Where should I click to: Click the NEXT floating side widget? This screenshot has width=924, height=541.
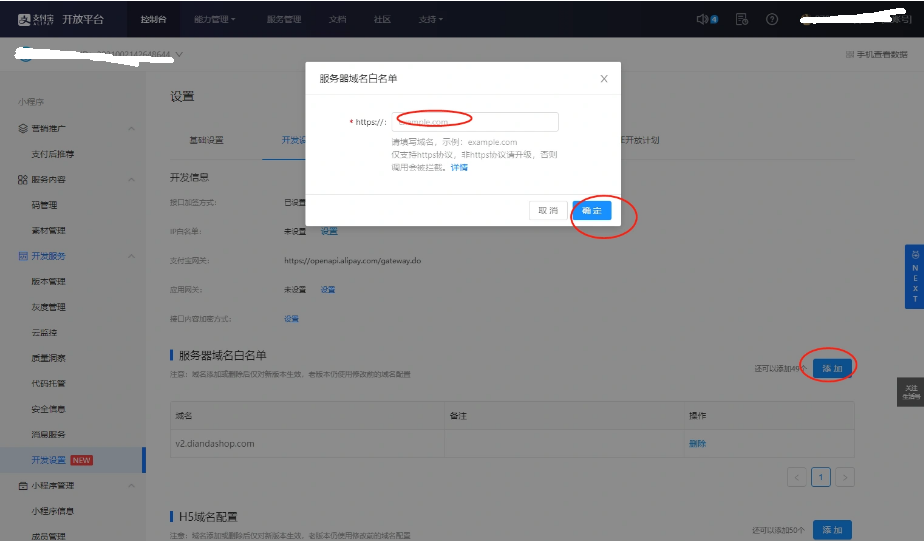pyautogui.click(x=915, y=276)
